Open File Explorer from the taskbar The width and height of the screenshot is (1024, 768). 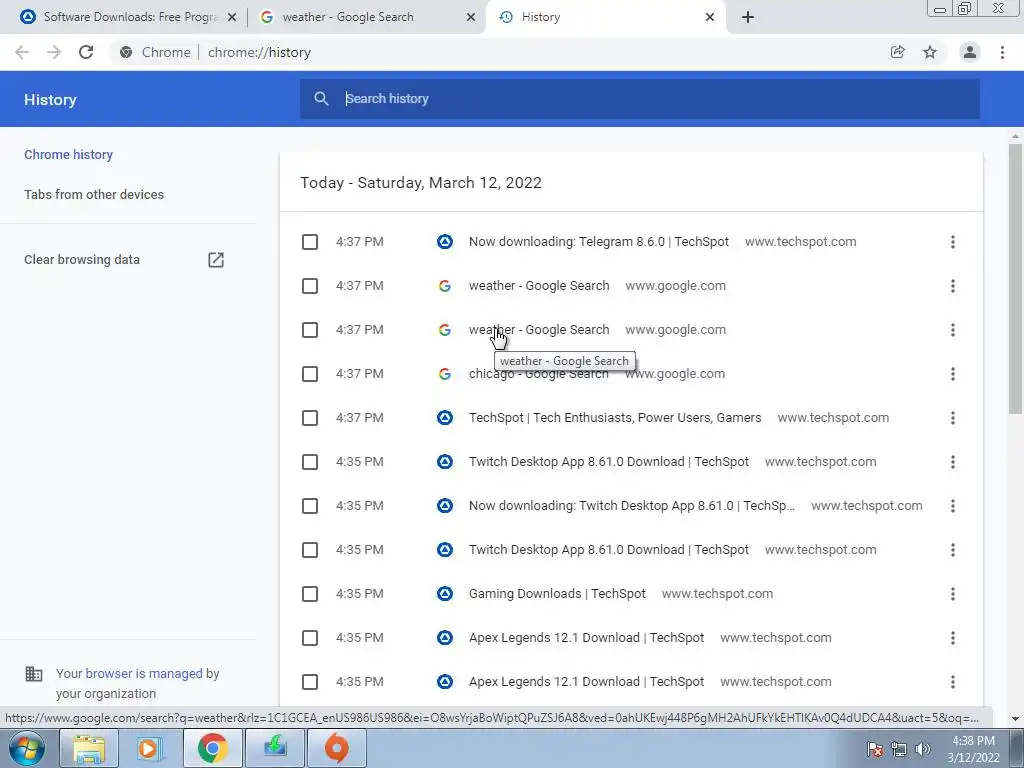tap(89, 748)
